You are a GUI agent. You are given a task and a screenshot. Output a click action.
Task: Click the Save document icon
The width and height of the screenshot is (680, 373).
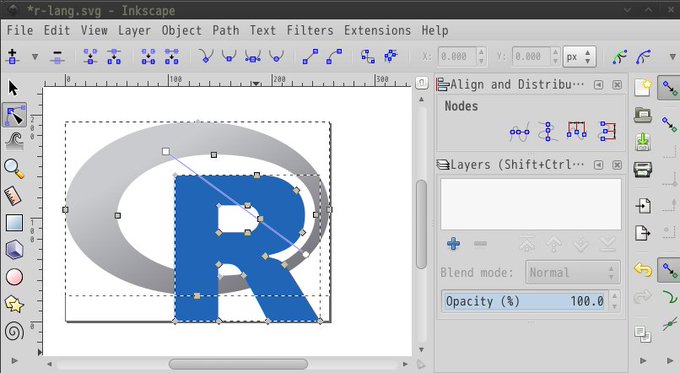point(643,142)
